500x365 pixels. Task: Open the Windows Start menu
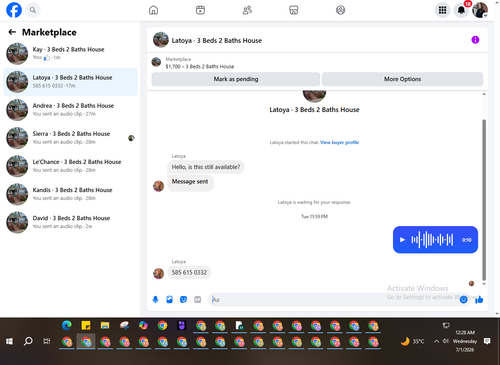click(x=9, y=341)
